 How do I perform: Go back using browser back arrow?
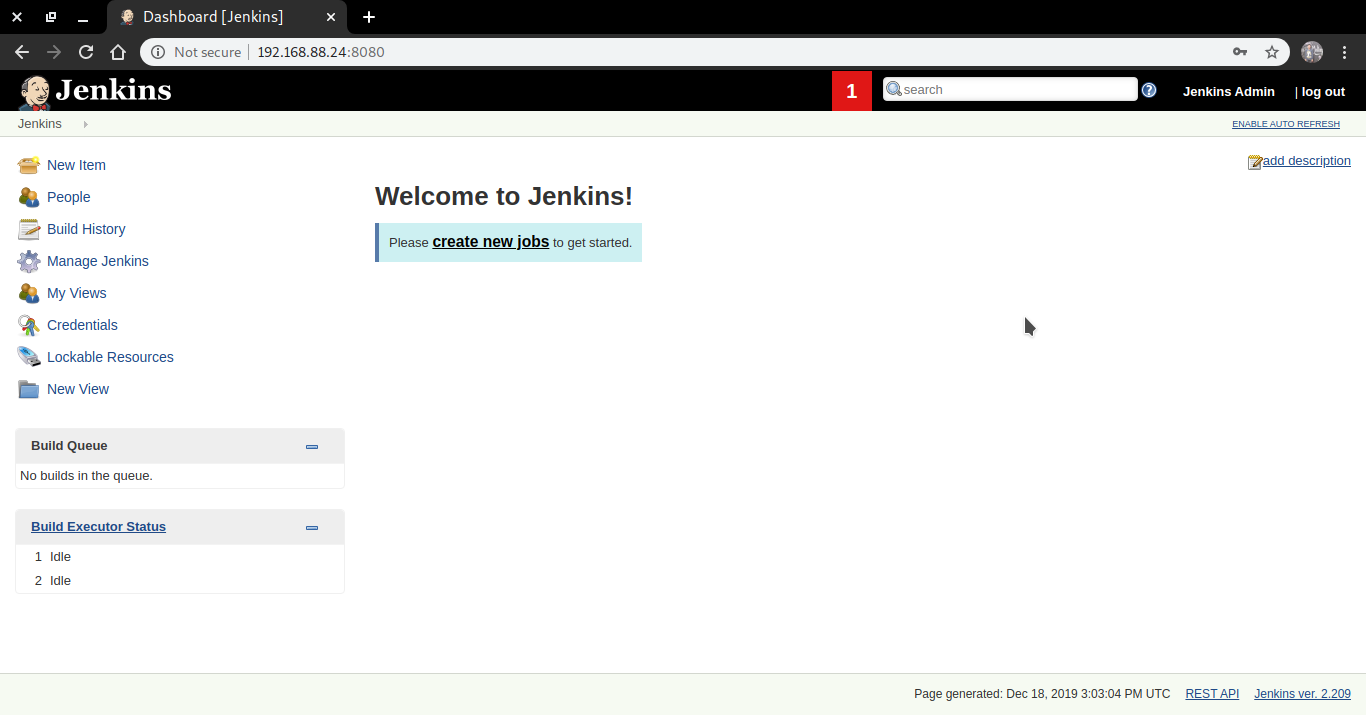pos(22,52)
